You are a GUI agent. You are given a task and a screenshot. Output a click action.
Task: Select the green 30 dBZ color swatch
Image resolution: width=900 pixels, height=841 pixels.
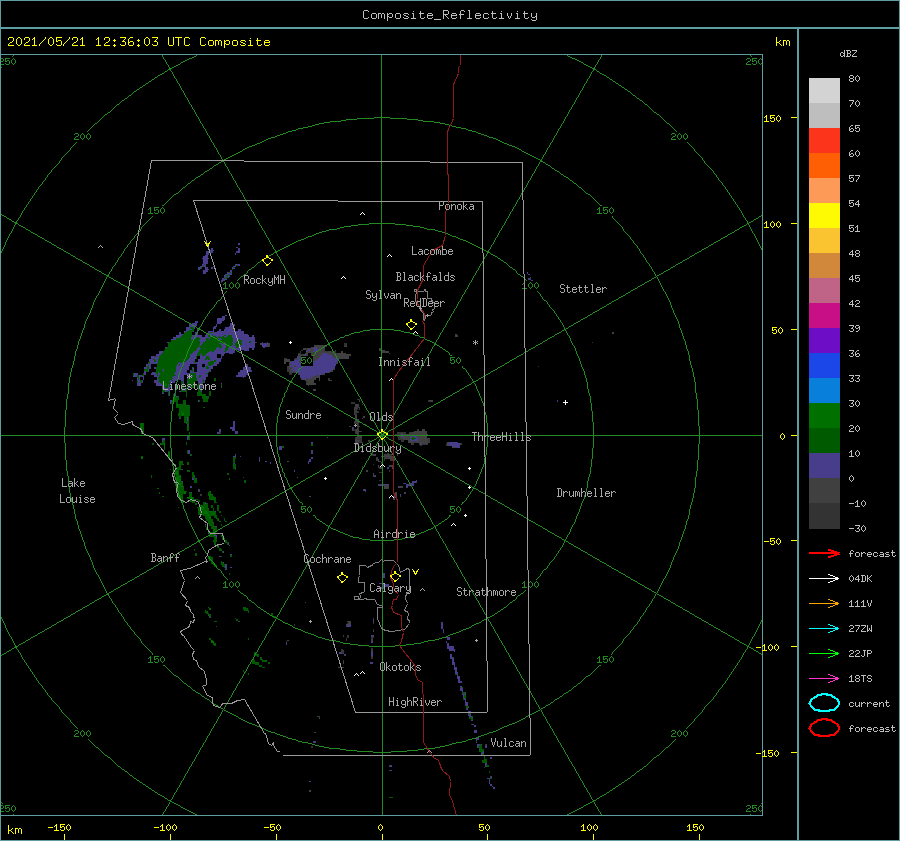[x=824, y=415]
